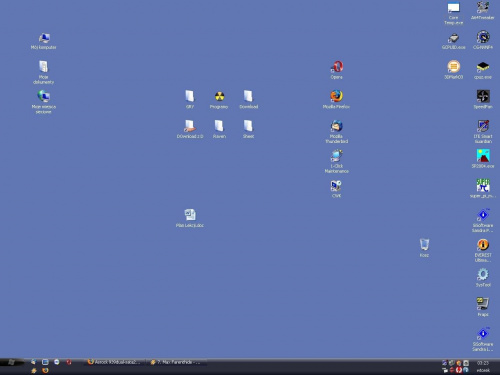Select the 3DMark03 orange icon
Screen dimensions: 500x375
[453, 70]
